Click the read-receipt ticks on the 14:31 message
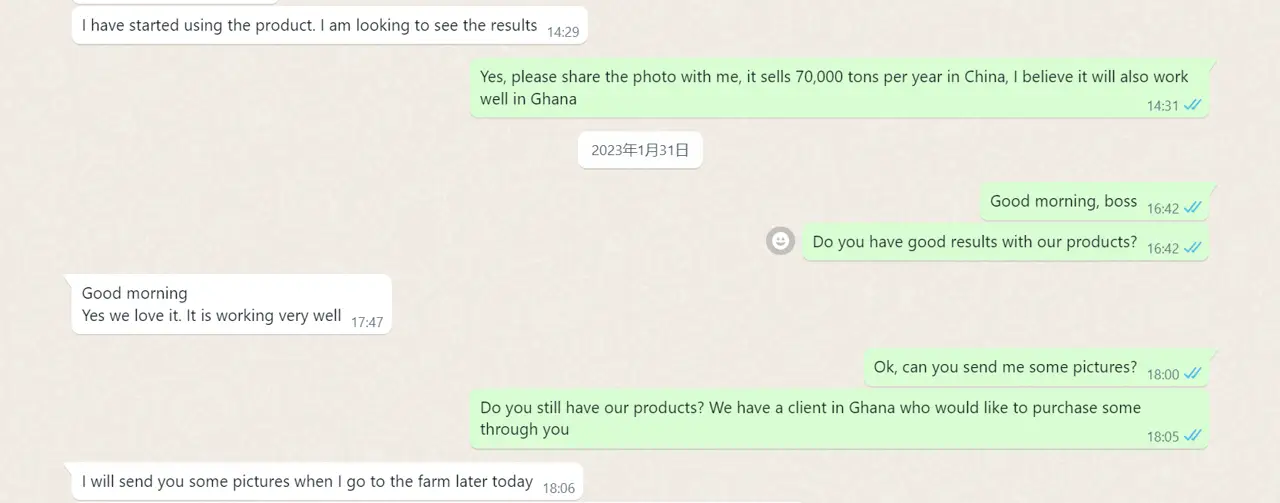 coord(1192,105)
